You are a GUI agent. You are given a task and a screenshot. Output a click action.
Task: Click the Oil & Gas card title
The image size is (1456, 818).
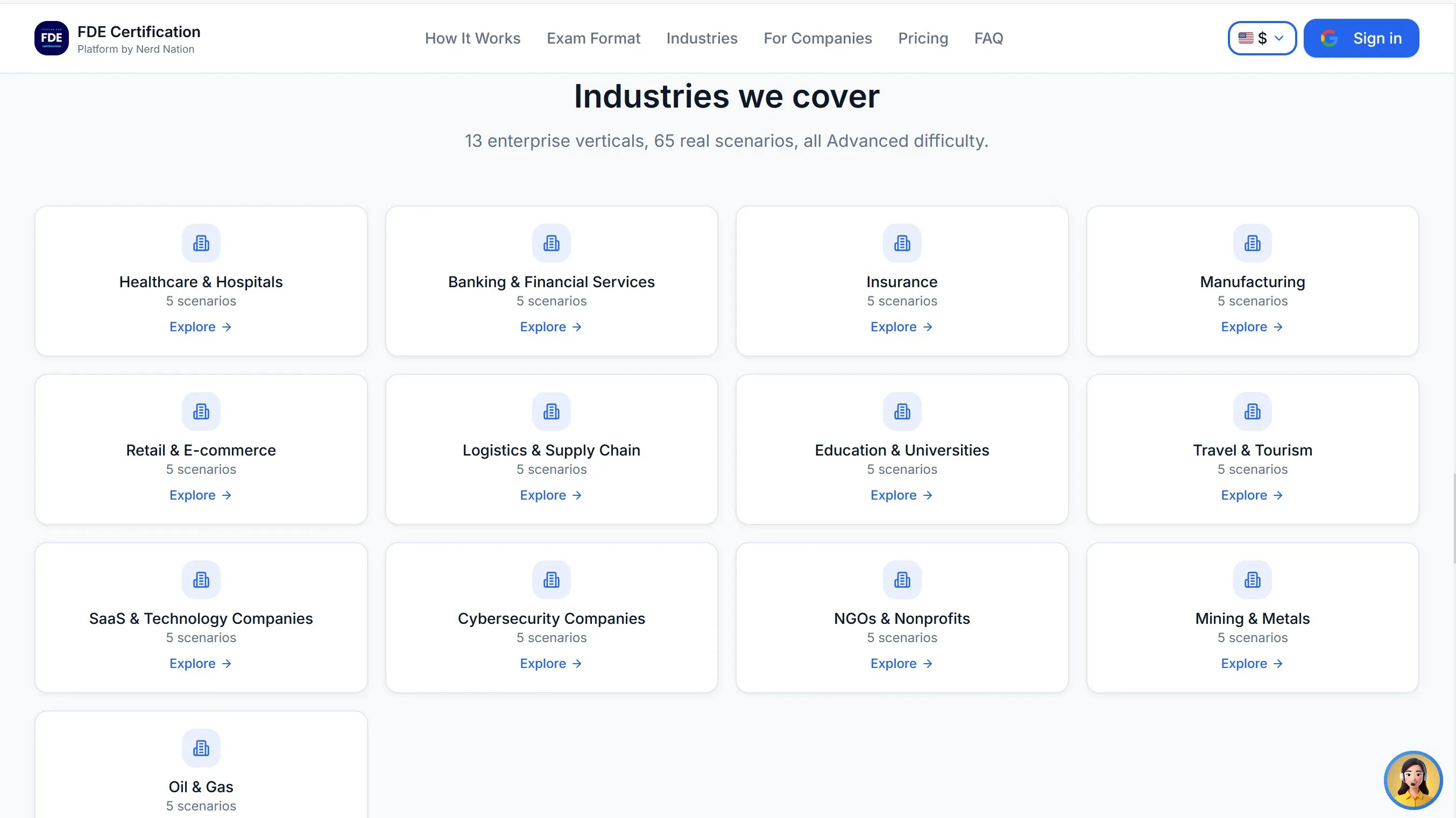201,787
